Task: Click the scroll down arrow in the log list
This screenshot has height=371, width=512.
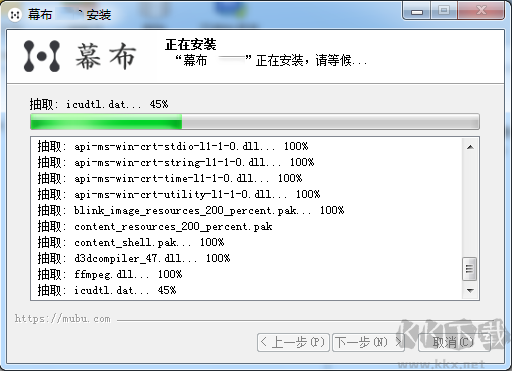Action: click(x=470, y=291)
